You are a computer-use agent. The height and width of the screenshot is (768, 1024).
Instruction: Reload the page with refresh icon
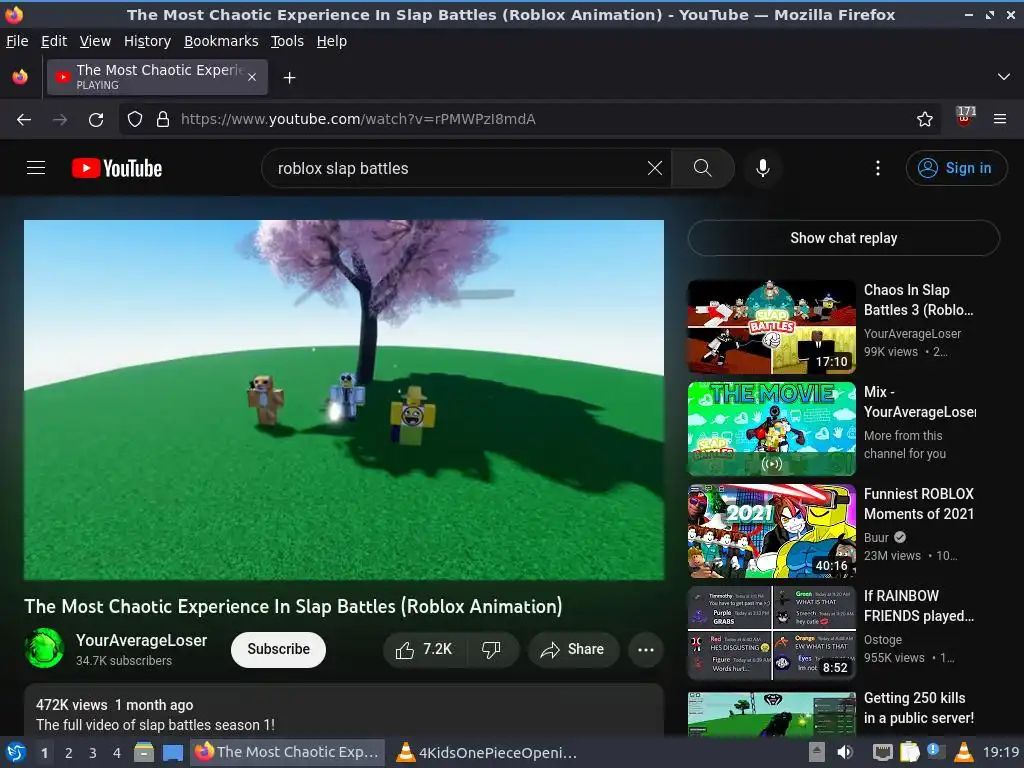pyautogui.click(x=96, y=120)
